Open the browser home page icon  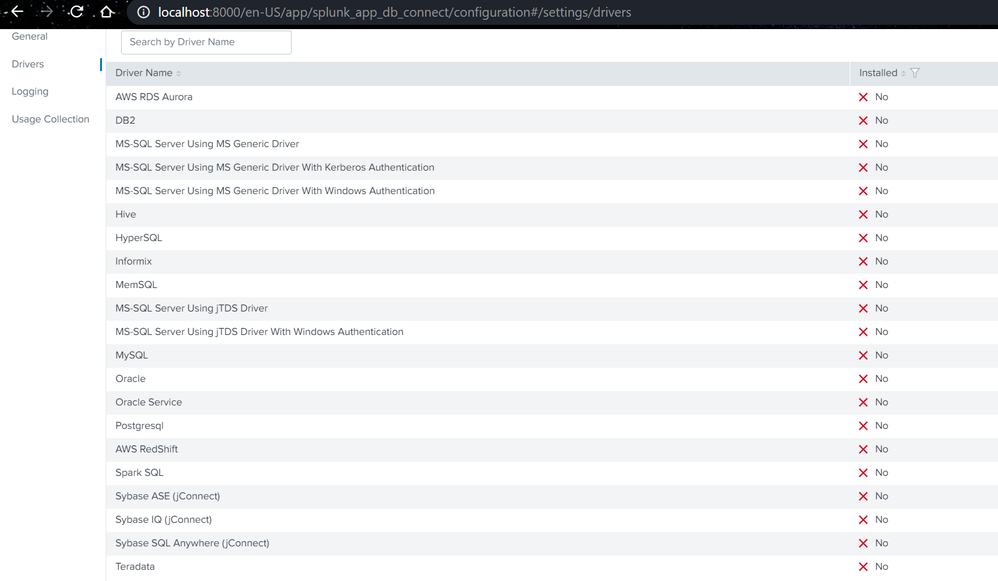coord(107,11)
